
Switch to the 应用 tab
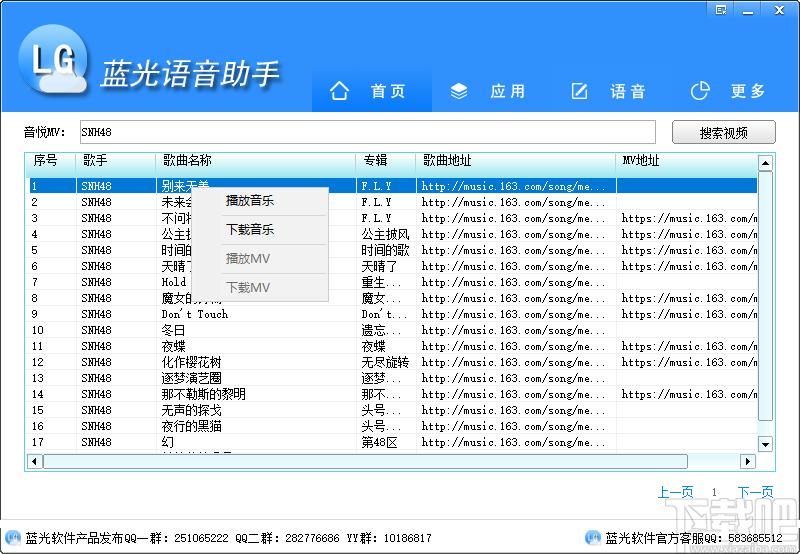[x=492, y=91]
